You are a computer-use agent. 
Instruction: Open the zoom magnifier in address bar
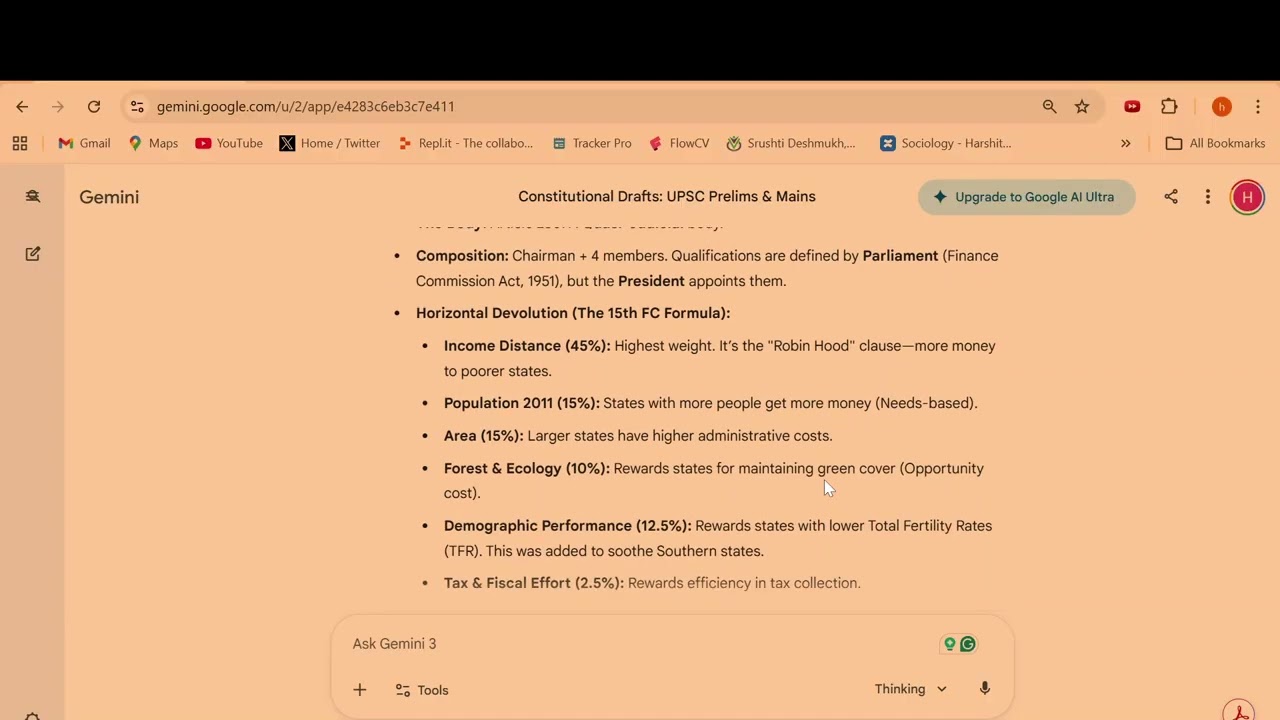pyautogui.click(x=1049, y=106)
